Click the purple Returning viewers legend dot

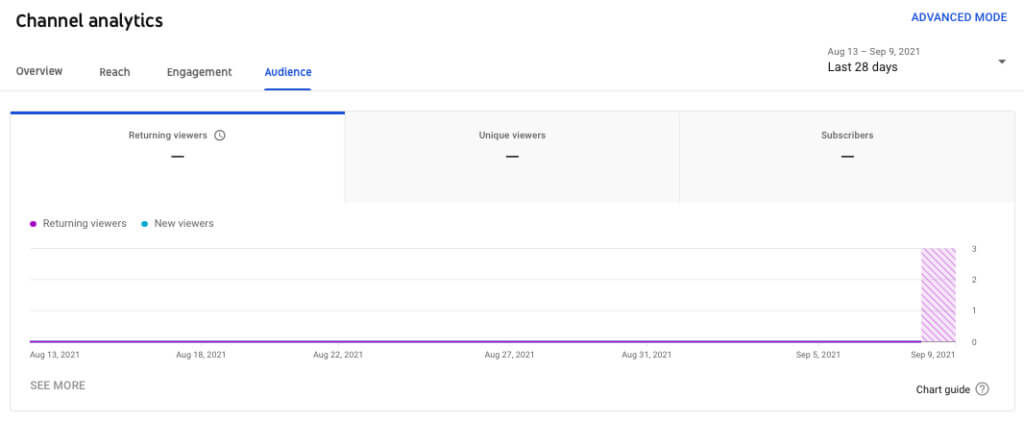34,224
